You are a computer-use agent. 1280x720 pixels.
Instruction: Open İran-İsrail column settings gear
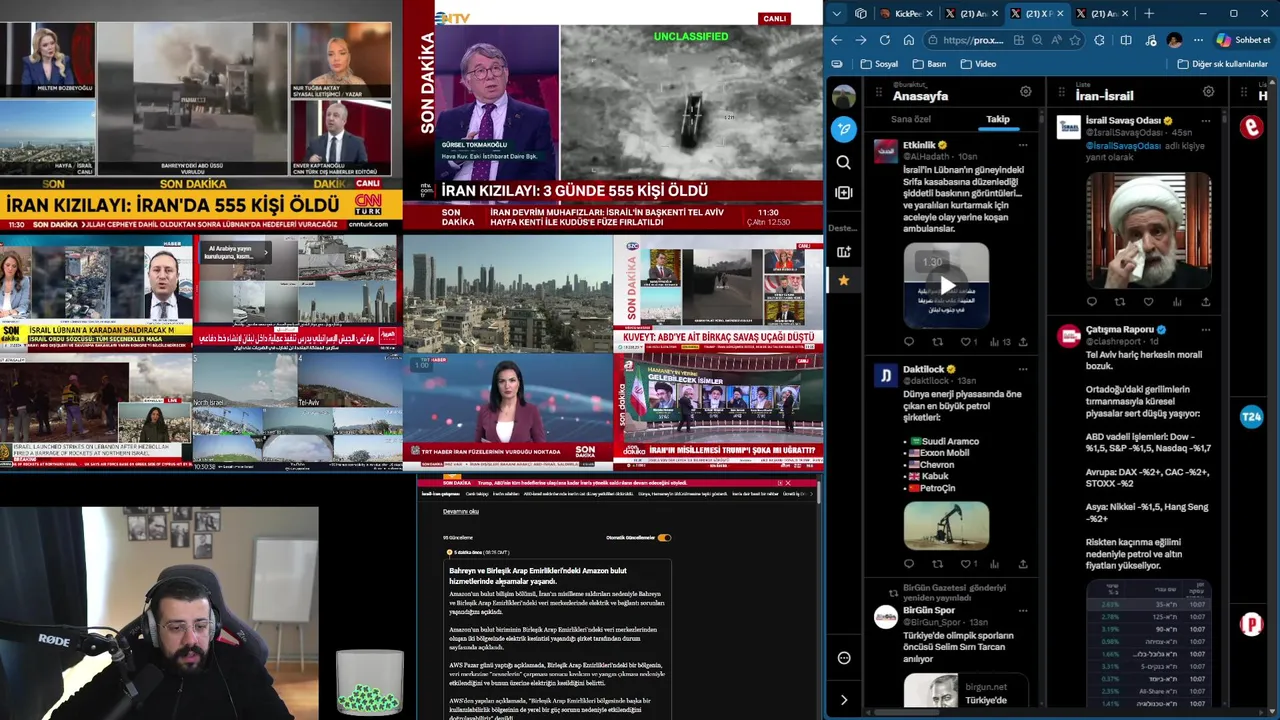[x=1208, y=92]
